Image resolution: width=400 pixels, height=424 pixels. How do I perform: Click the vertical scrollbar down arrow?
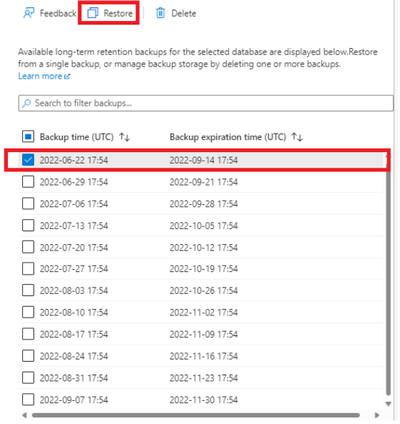388,404
